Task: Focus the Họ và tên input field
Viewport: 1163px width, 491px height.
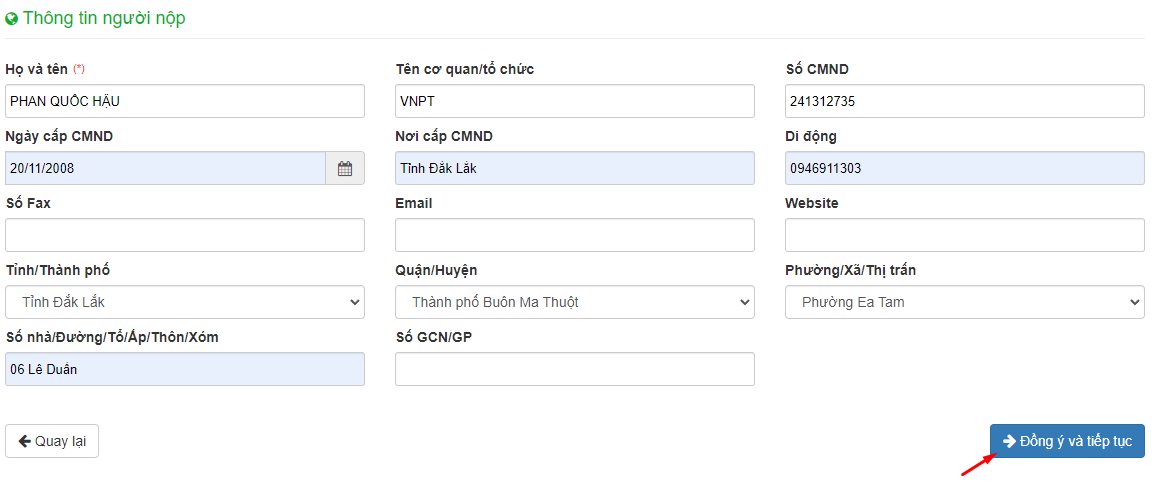Action: pos(185,101)
